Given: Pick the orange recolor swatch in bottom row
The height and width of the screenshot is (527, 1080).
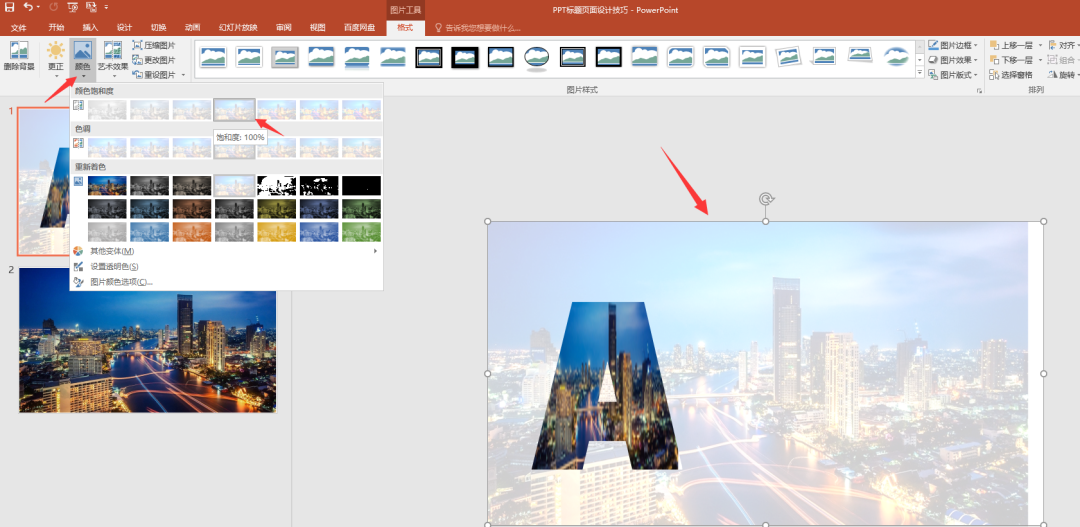Looking at the screenshot, I should click(191, 232).
